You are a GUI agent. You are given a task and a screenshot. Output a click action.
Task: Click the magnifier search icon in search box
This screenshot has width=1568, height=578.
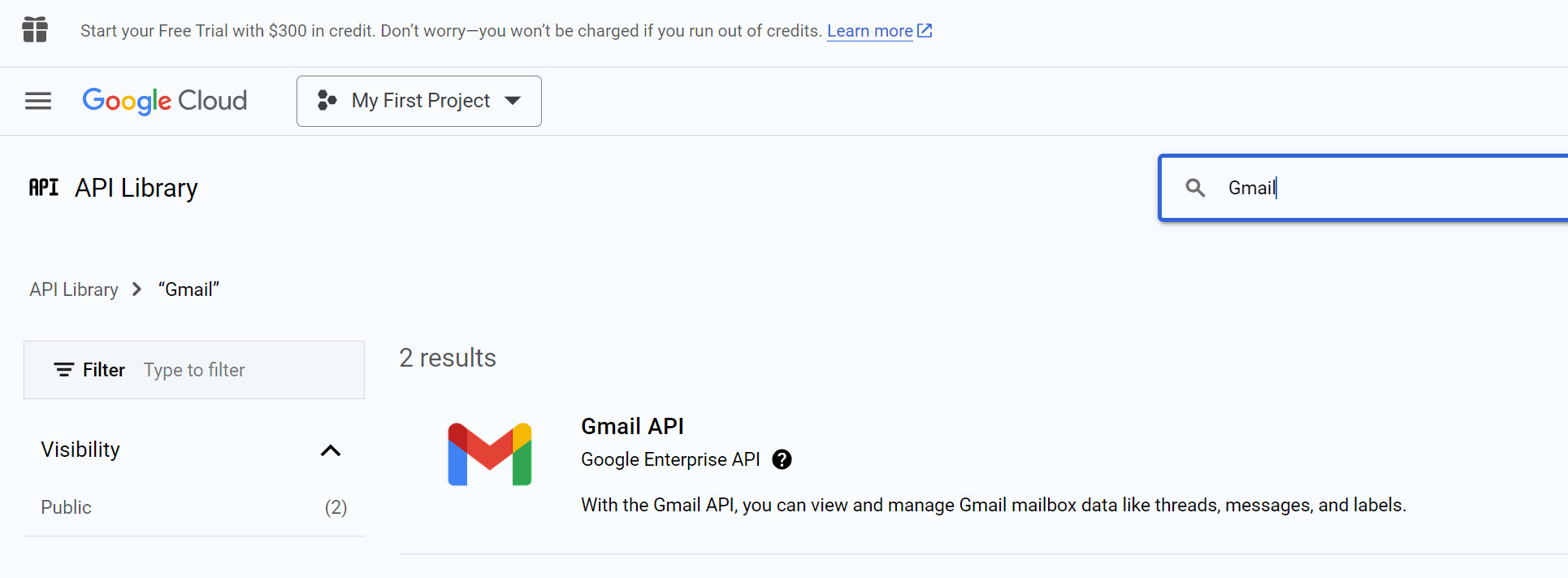1195,188
